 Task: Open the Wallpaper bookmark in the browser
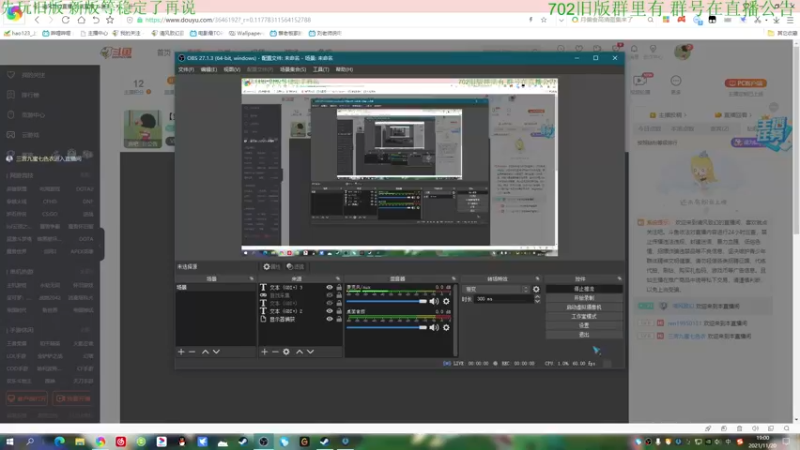[x=245, y=33]
